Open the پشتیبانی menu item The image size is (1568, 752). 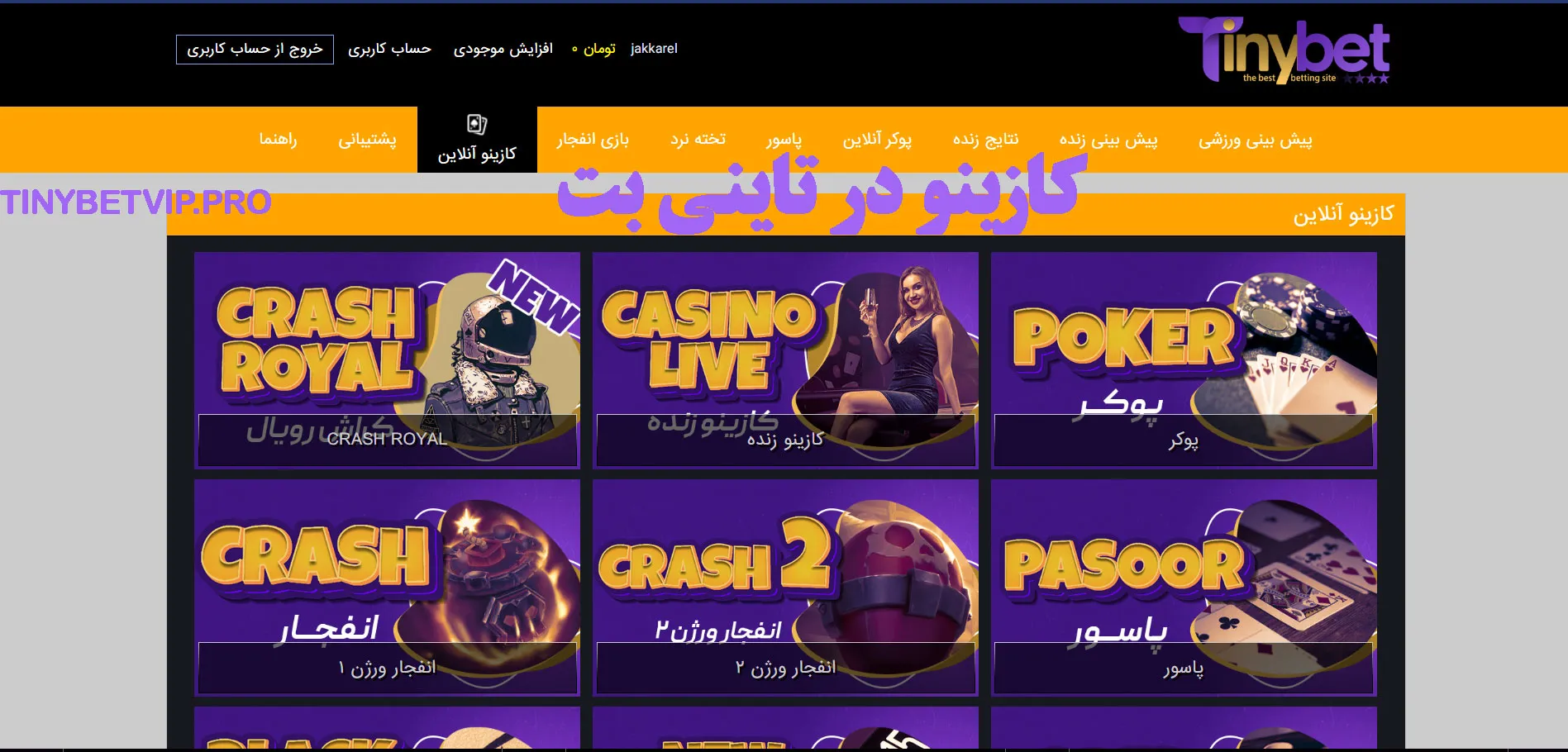click(x=367, y=140)
